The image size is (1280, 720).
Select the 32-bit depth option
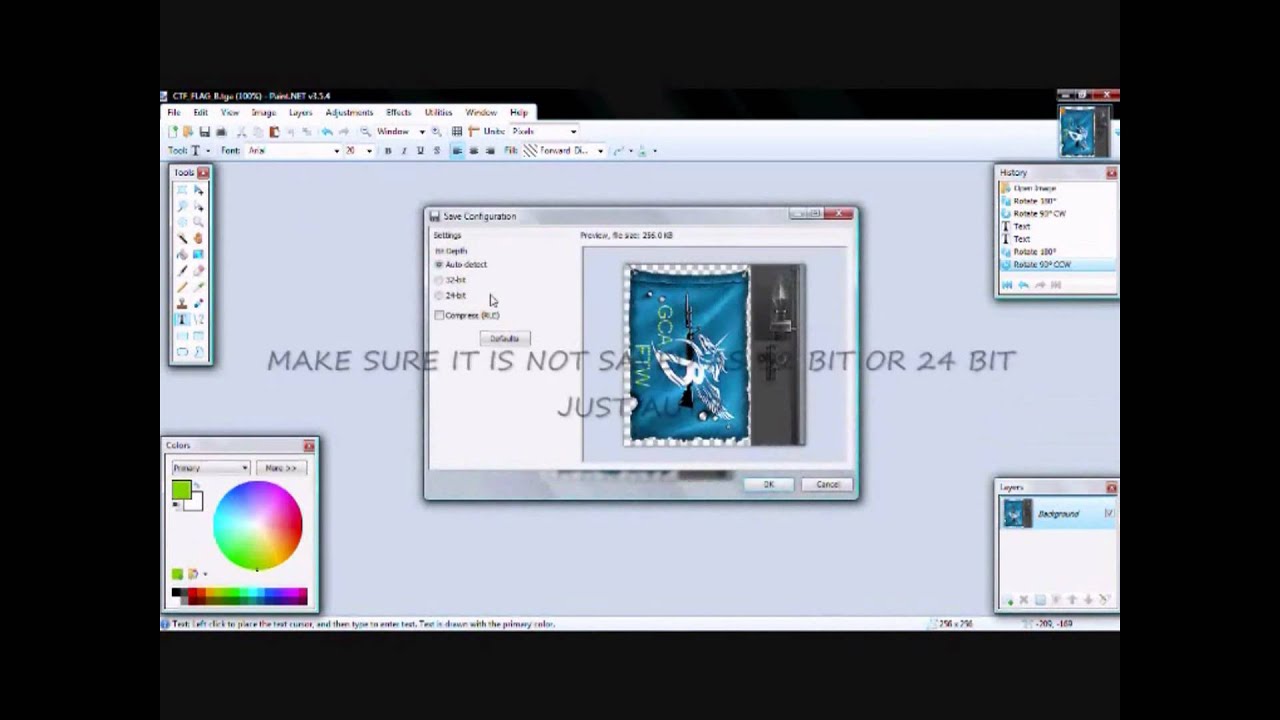(451, 280)
